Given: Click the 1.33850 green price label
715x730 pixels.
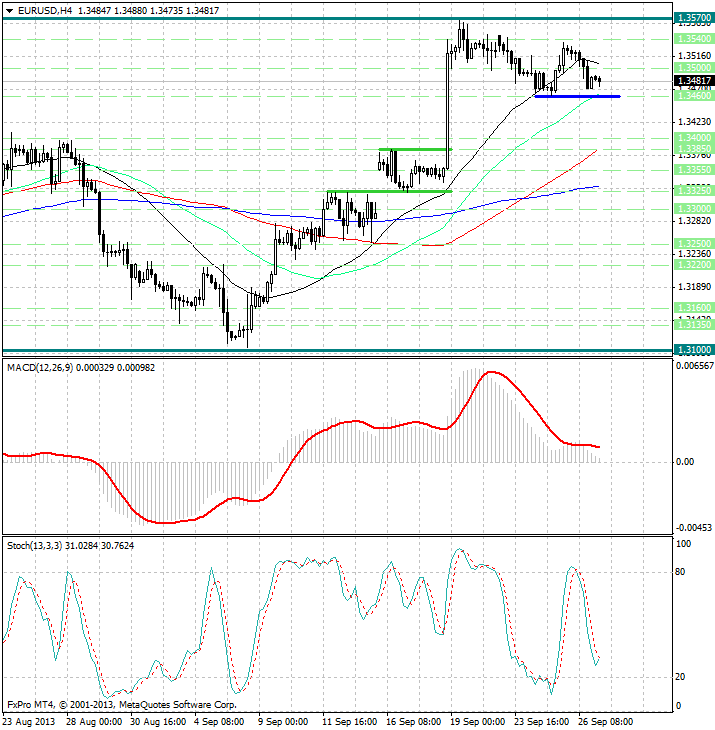Looking at the screenshot, I should coord(694,149).
